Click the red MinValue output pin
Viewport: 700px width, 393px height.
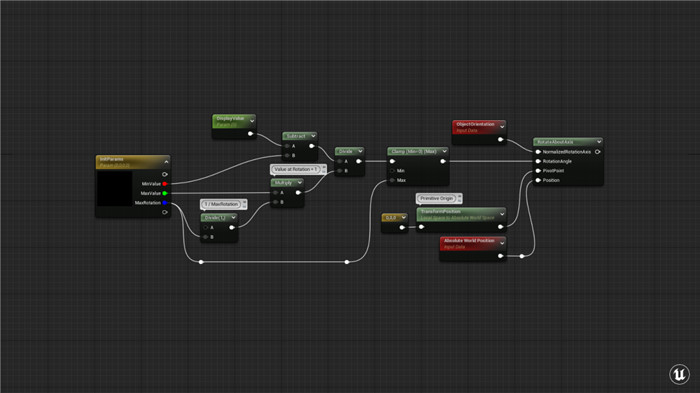[165, 184]
